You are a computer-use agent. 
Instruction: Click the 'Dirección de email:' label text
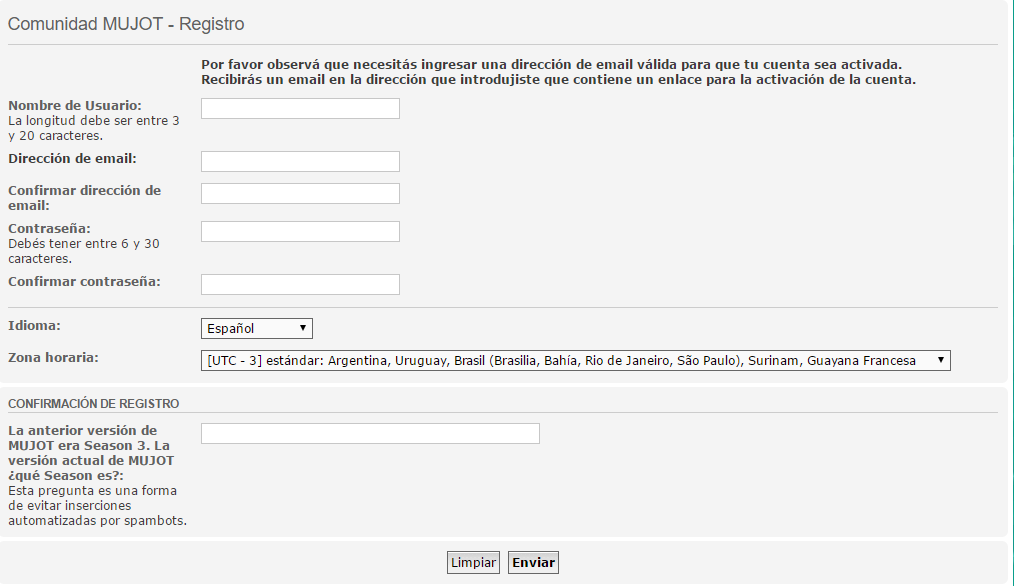click(72, 158)
